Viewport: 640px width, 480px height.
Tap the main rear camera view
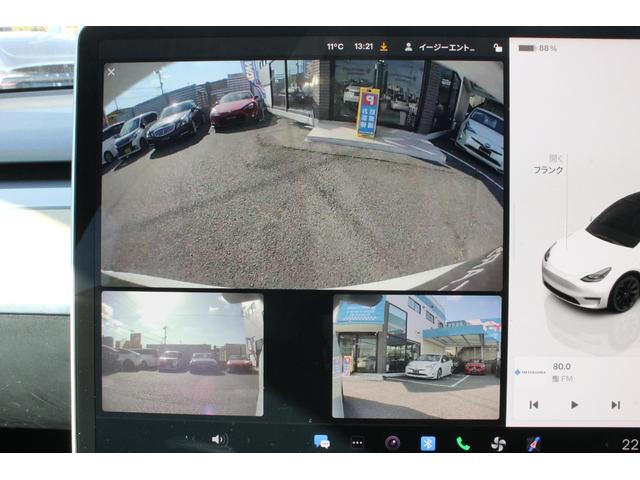[x=302, y=175]
